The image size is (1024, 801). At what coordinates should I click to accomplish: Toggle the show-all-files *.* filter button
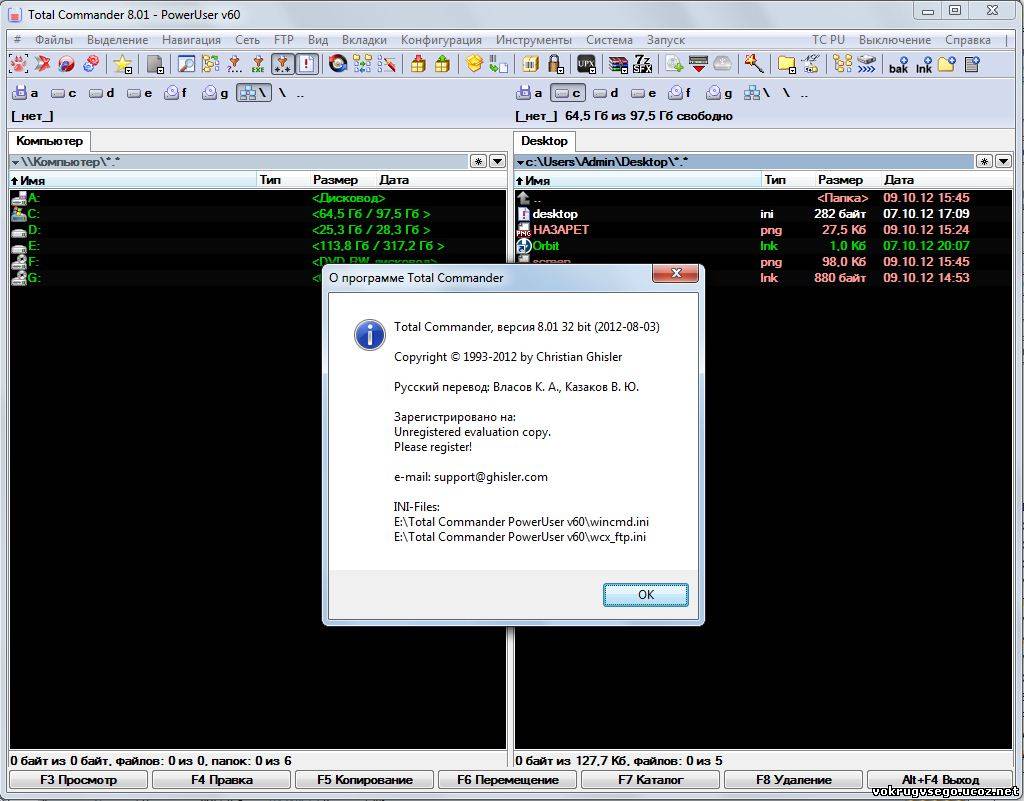coord(283,64)
